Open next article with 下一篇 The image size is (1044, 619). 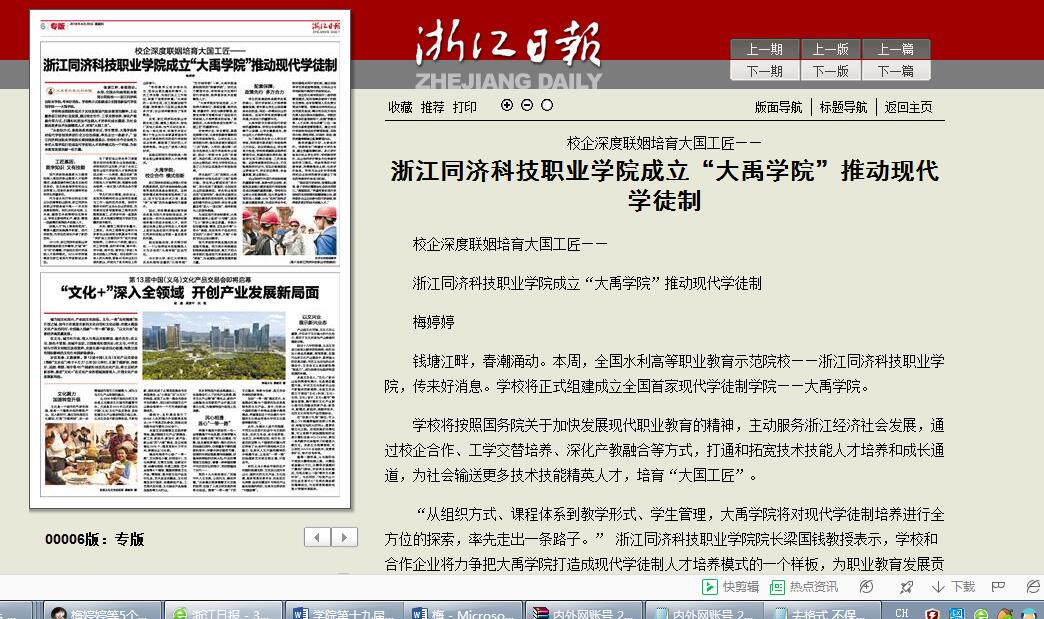coord(896,71)
